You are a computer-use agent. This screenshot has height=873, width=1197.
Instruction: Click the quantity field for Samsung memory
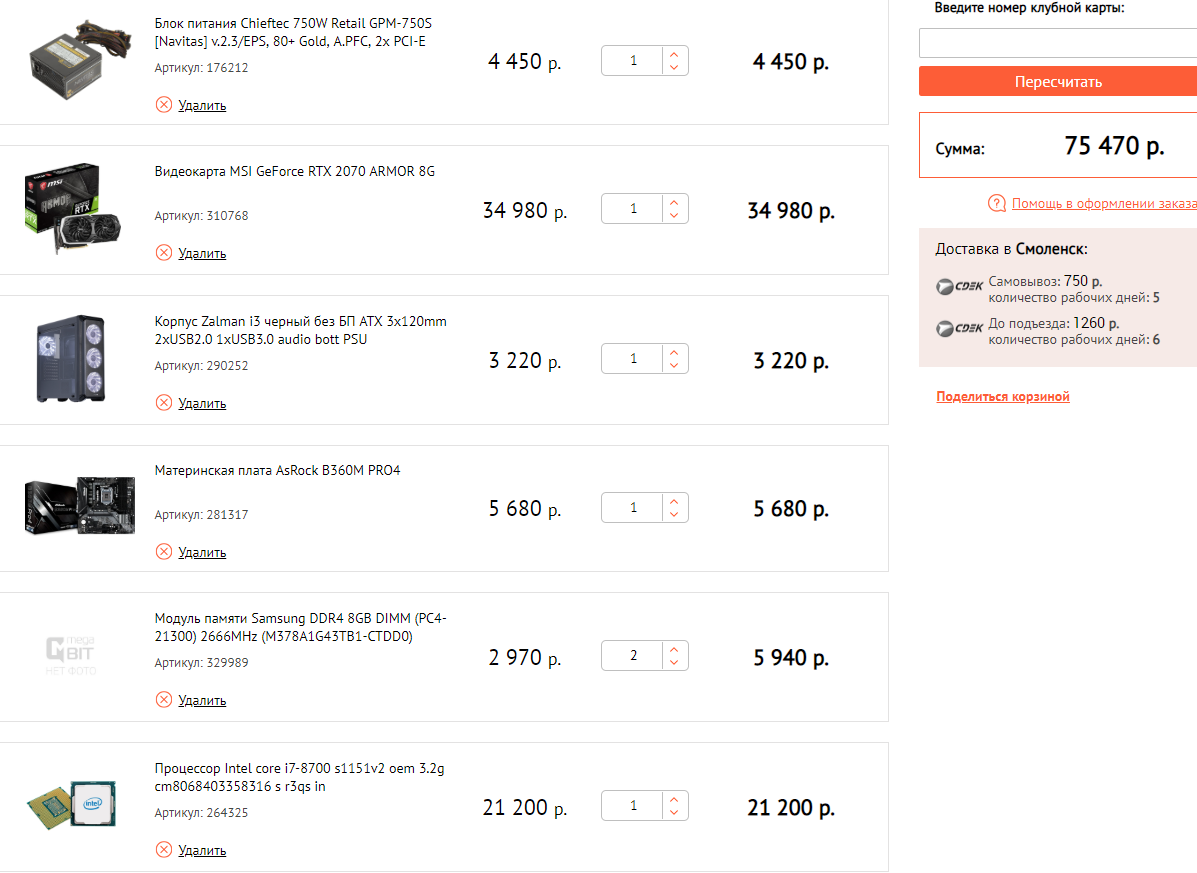pos(633,656)
